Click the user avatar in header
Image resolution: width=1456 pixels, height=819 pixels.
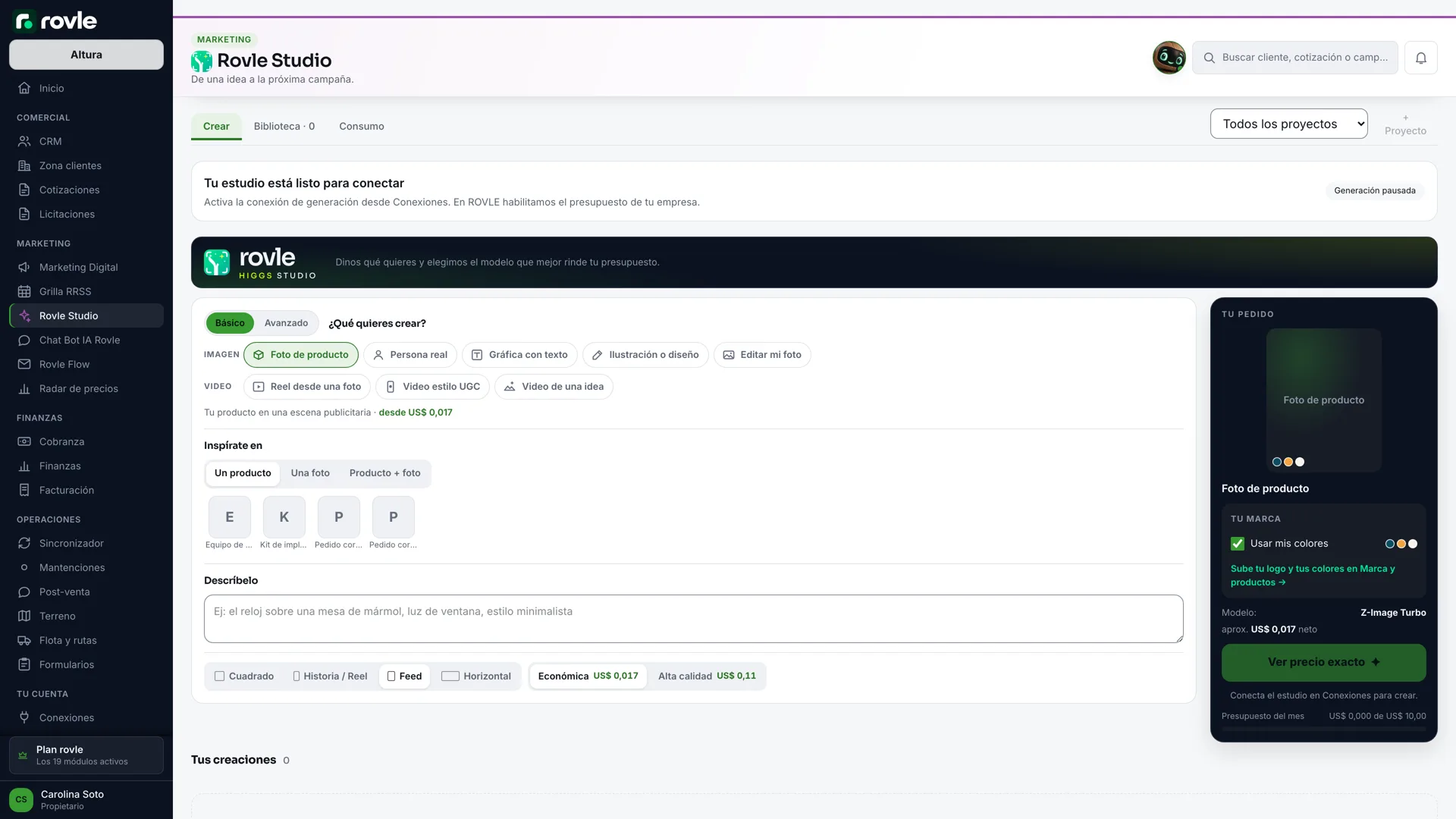point(1169,58)
